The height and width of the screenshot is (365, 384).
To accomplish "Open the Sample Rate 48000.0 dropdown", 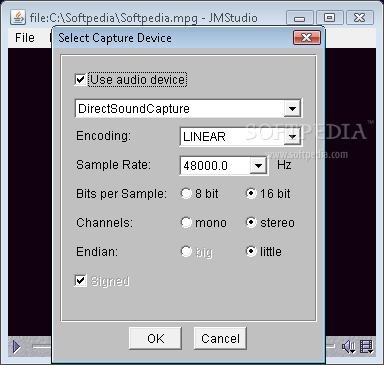I will [258, 166].
